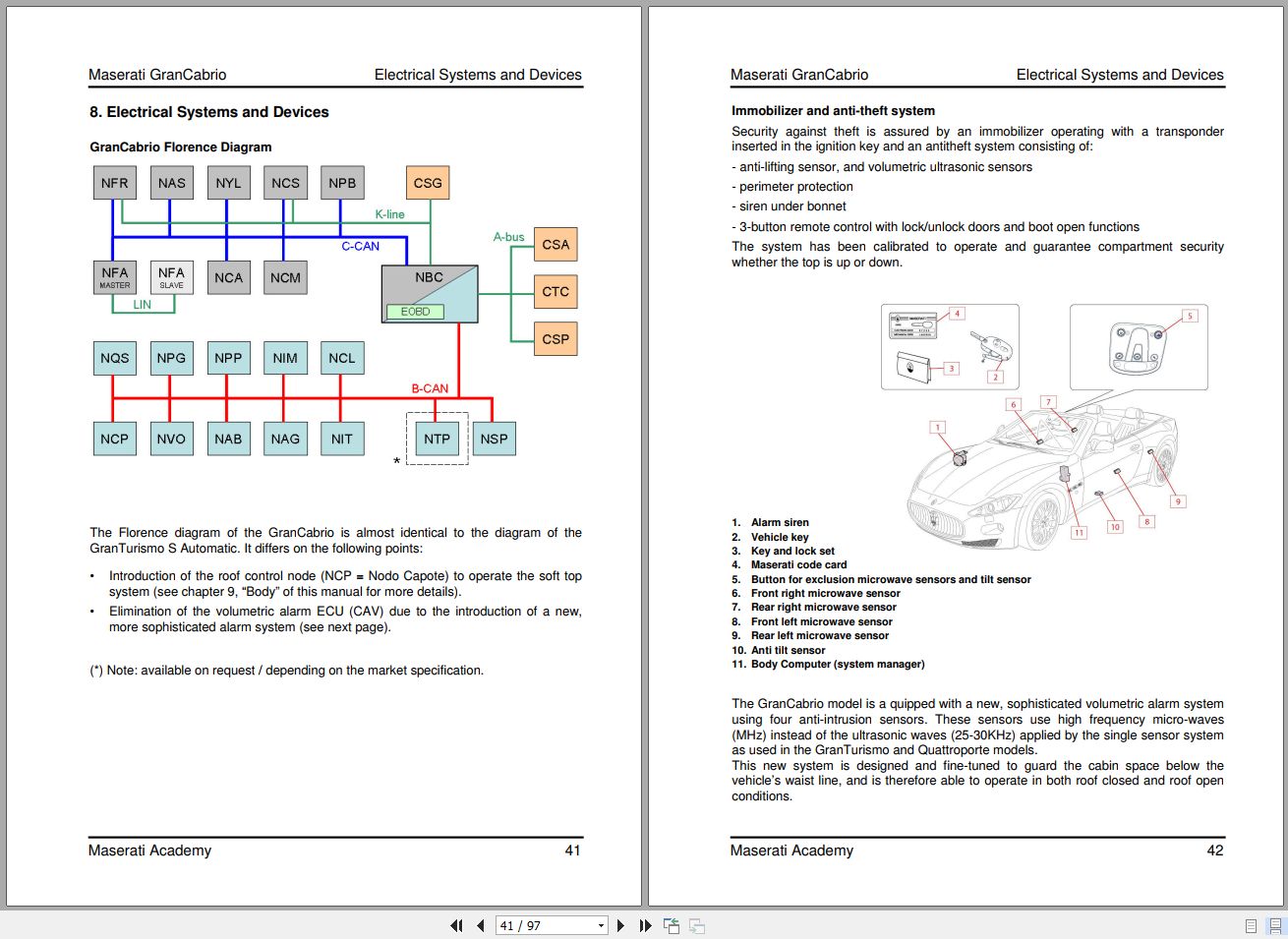Click the CSP orange box
Viewport: 1288px width, 939px height.
pyautogui.click(x=556, y=339)
